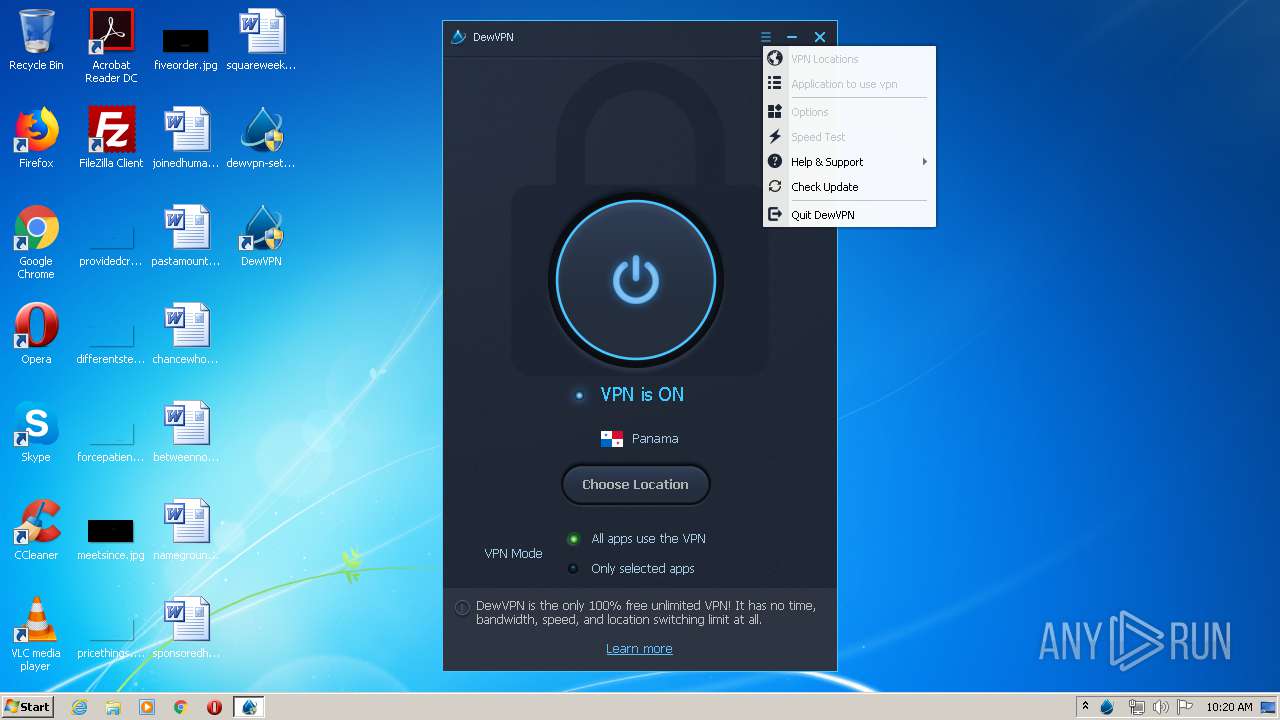The width and height of the screenshot is (1280, 720).
Task: Click the lightning icon beside Speed Test
Action: pos(774,137)
